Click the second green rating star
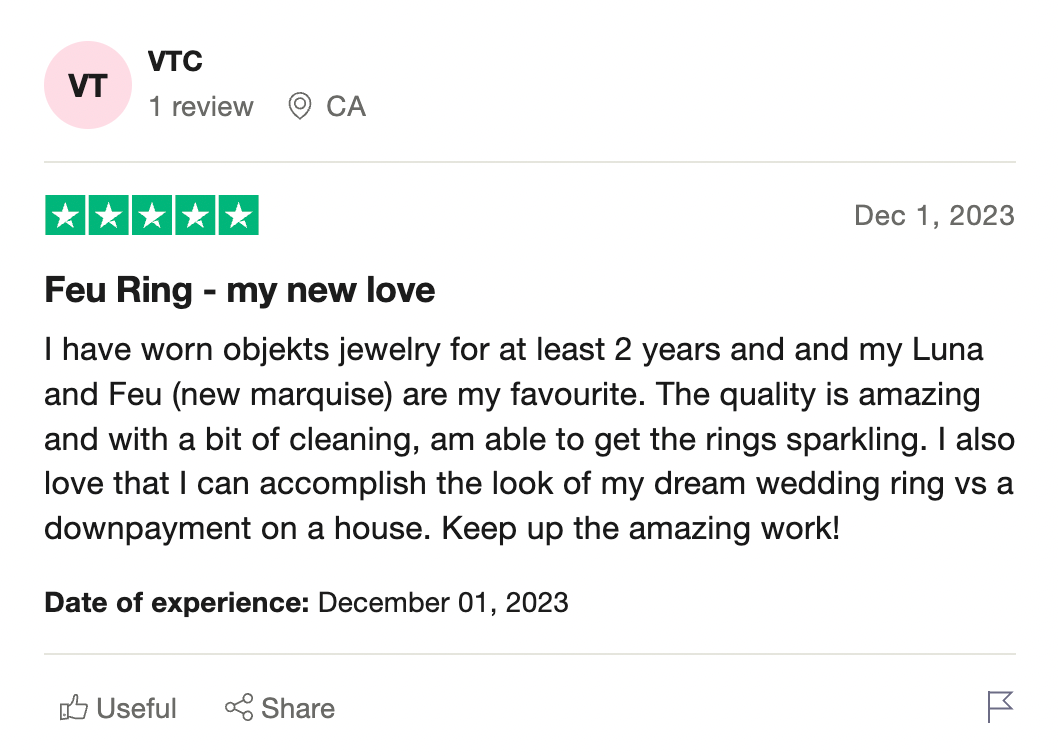The height and width of the screenshot is (756, 1058). coord(108,216)
